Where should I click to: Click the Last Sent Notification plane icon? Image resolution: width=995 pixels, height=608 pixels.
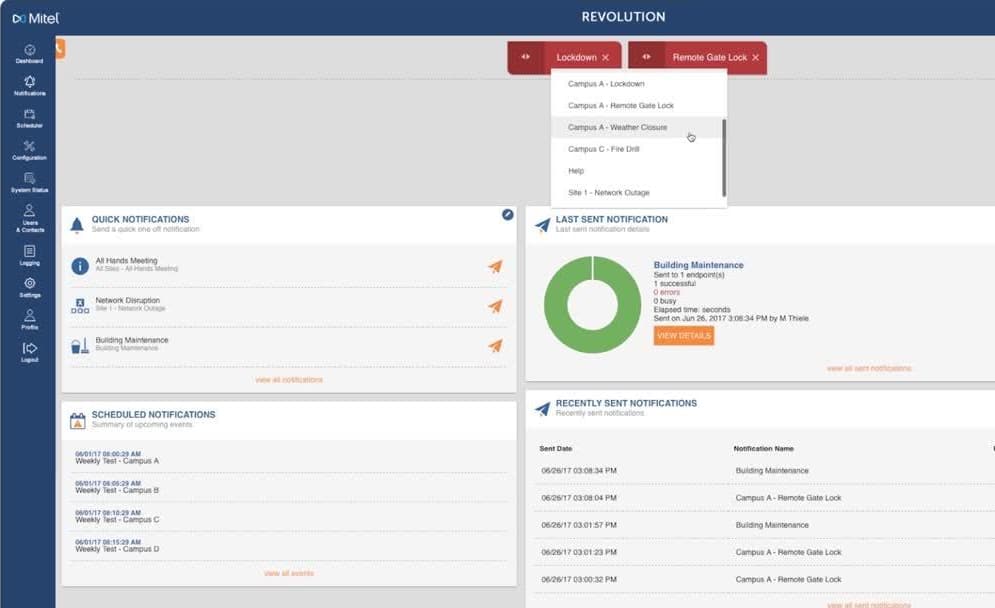(x=543, y=225)
